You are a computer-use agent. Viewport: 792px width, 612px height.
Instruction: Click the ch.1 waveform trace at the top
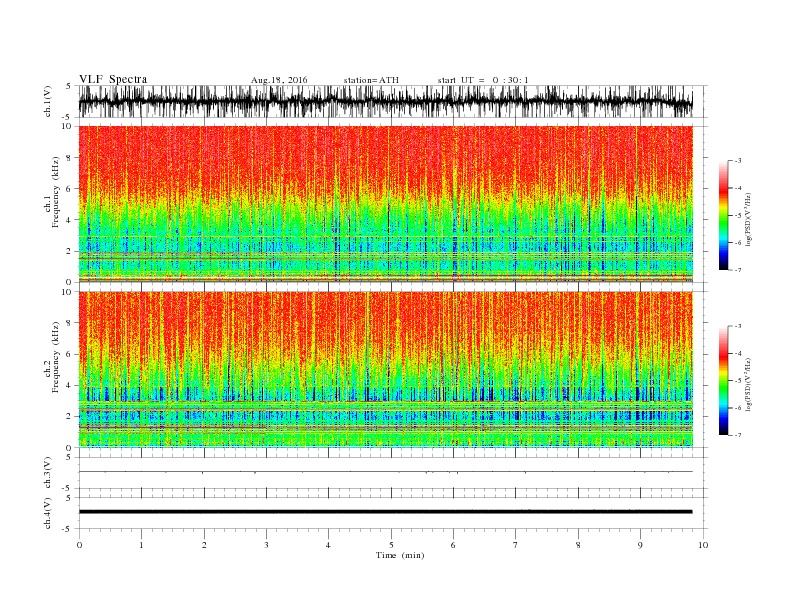coord(385,101)
